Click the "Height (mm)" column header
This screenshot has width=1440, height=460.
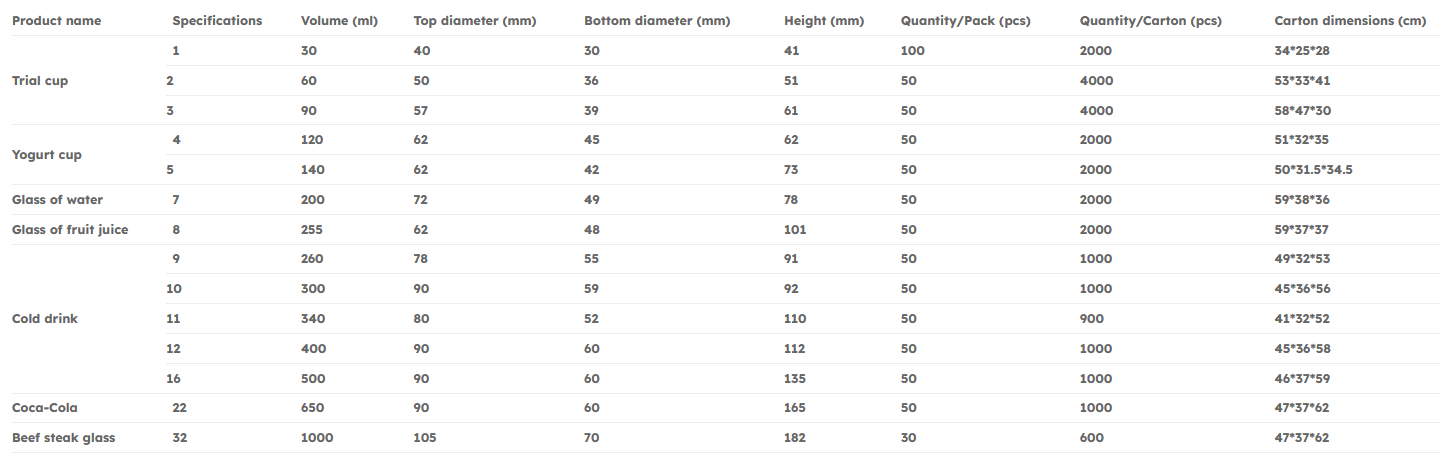[824, 21]
